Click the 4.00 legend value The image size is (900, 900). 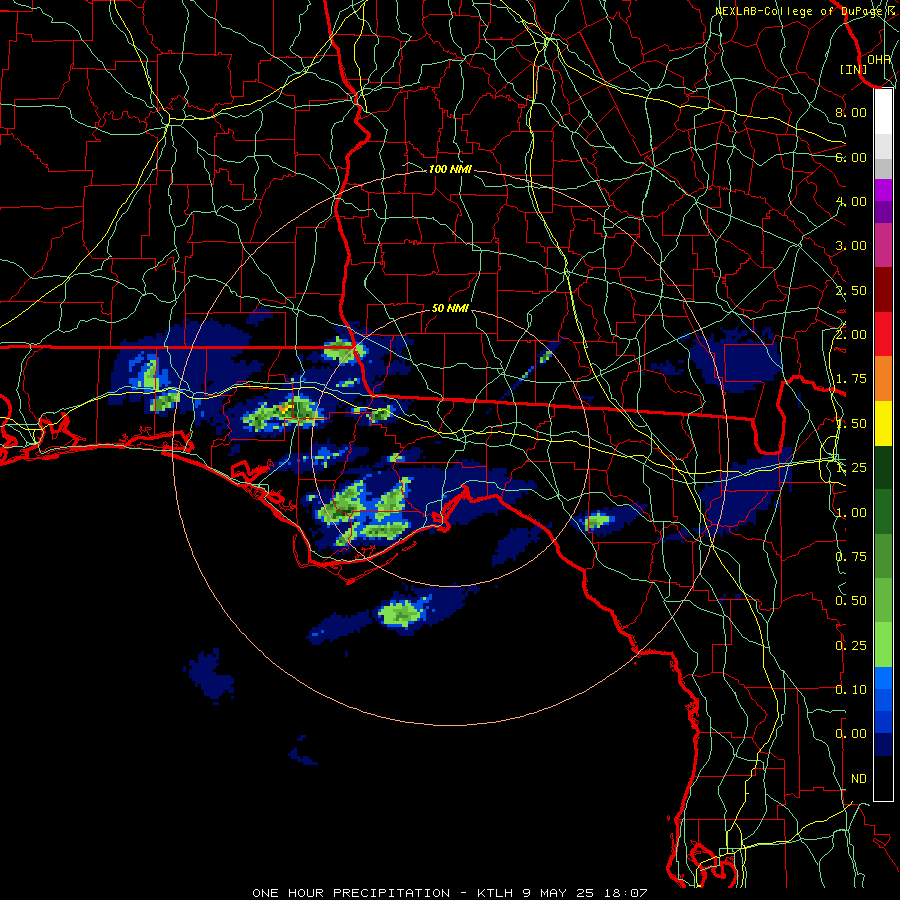pyautogui.click(x=851, y=201)
